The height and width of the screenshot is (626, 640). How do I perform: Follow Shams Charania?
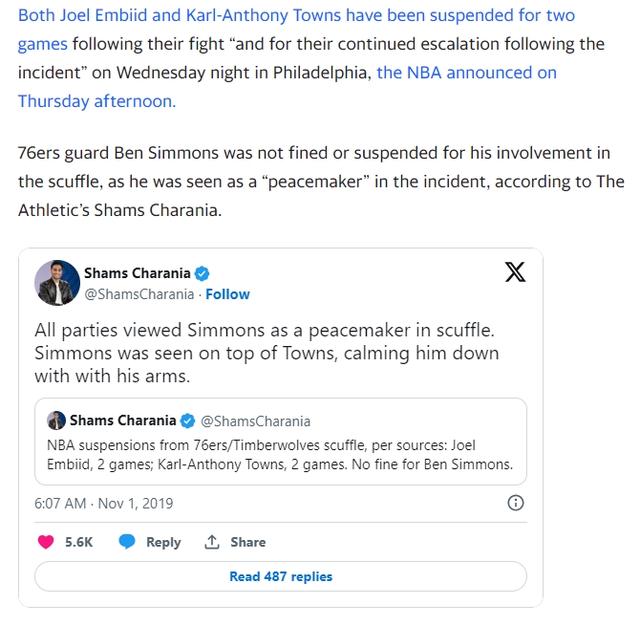click(227, 294)
